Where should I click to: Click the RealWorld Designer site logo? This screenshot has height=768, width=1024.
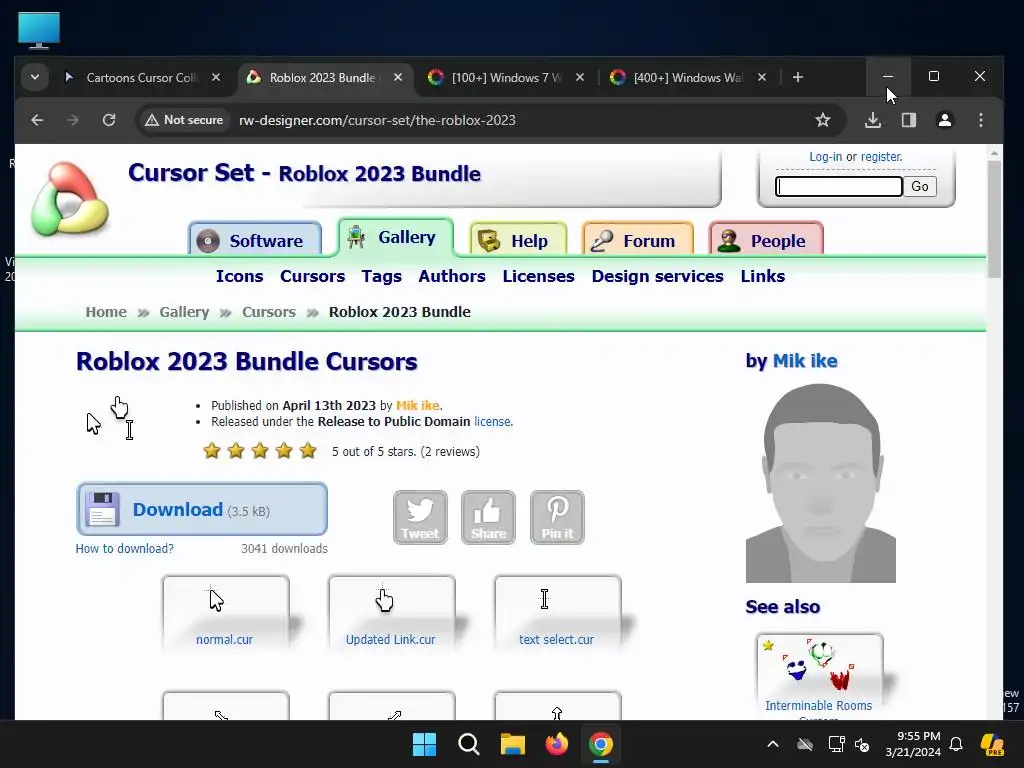click(69, 199)
